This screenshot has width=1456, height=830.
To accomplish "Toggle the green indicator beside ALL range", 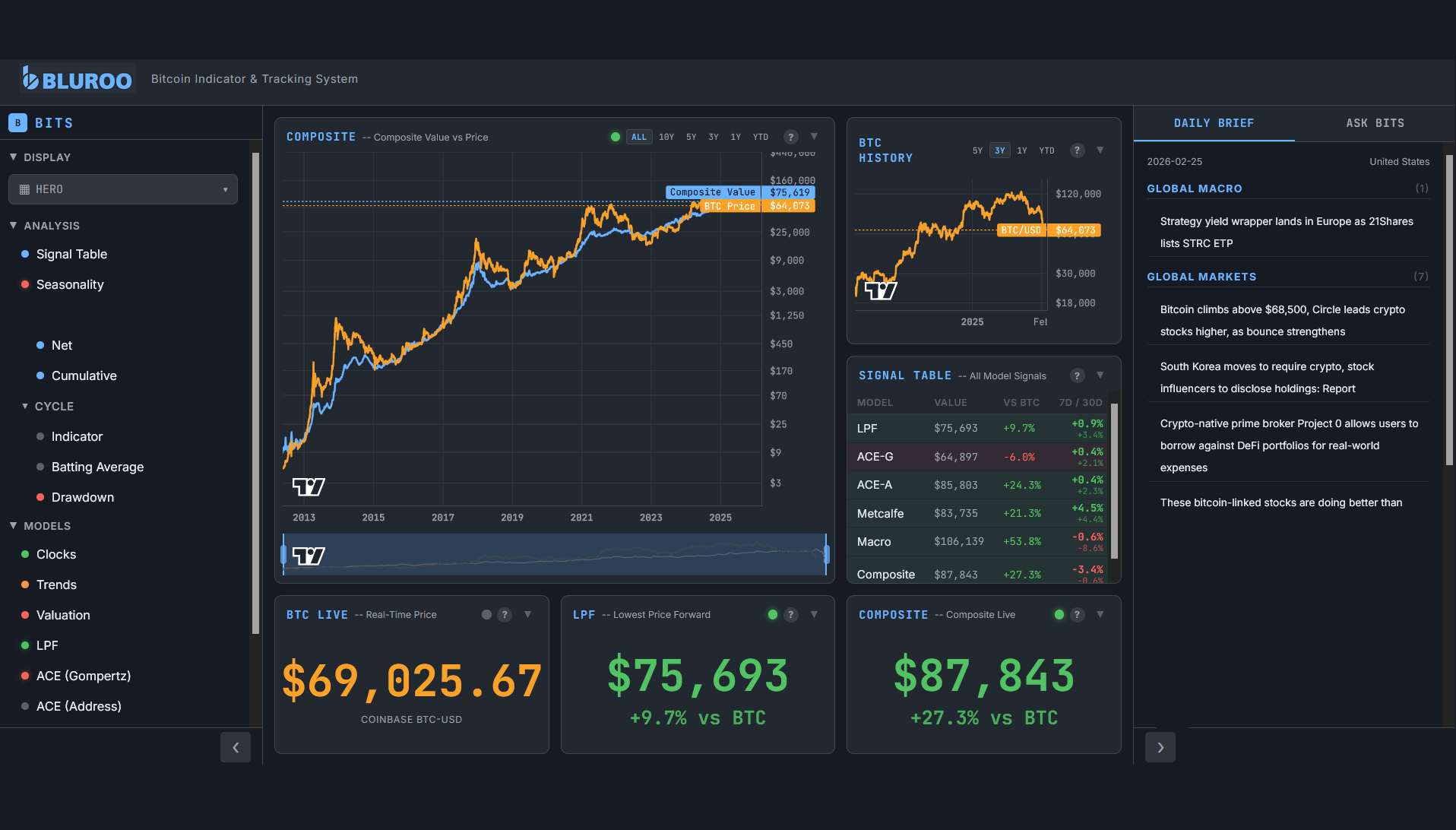I will point(615,137).
